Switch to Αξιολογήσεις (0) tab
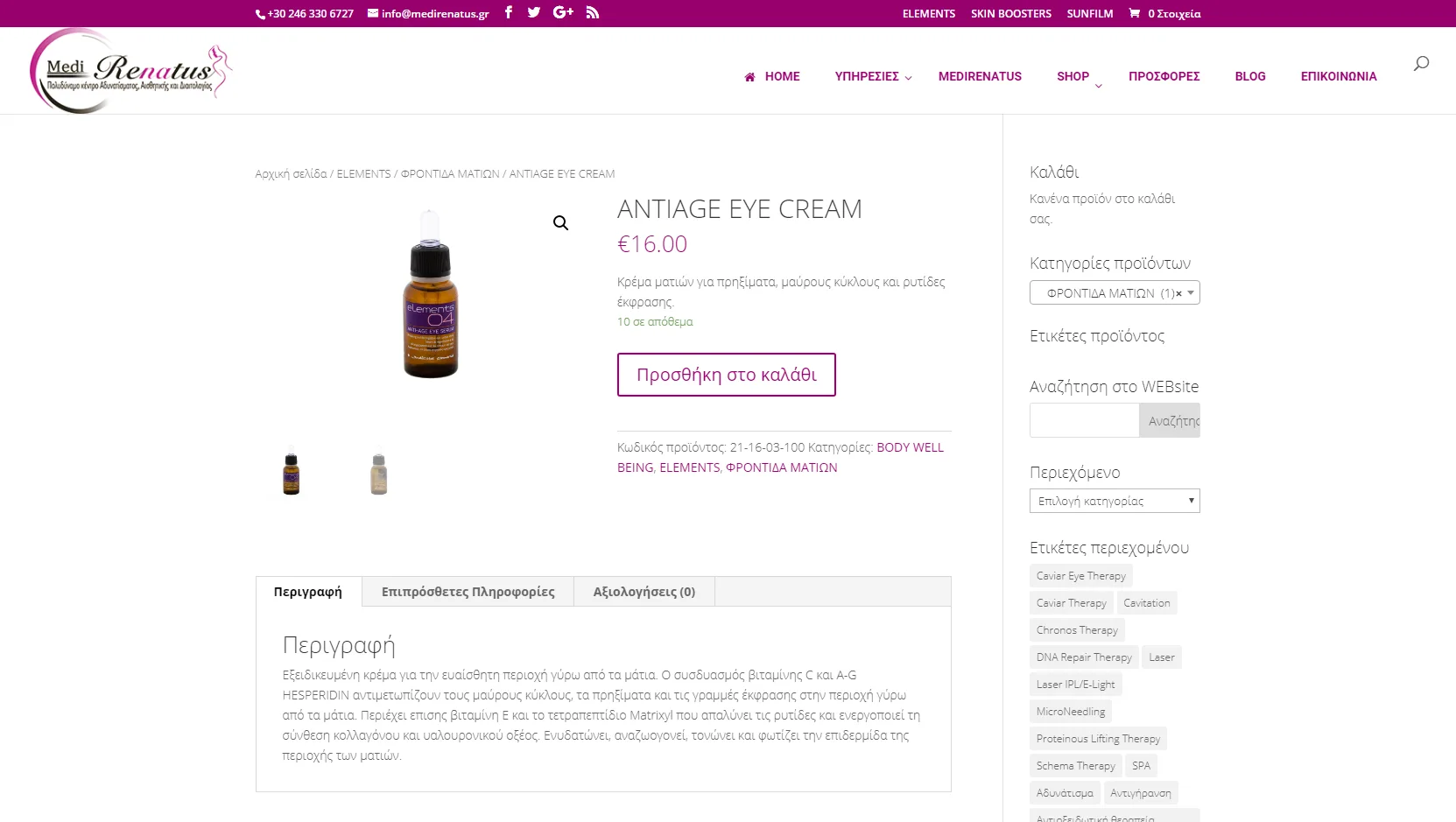 [x=644, y=592]
